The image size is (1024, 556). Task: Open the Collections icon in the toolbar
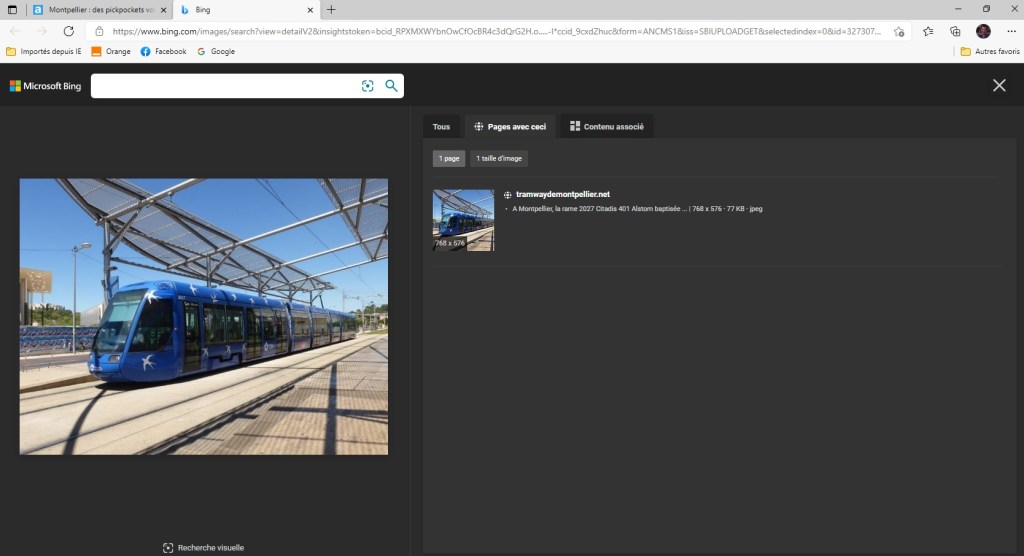[x=955, y=31]
